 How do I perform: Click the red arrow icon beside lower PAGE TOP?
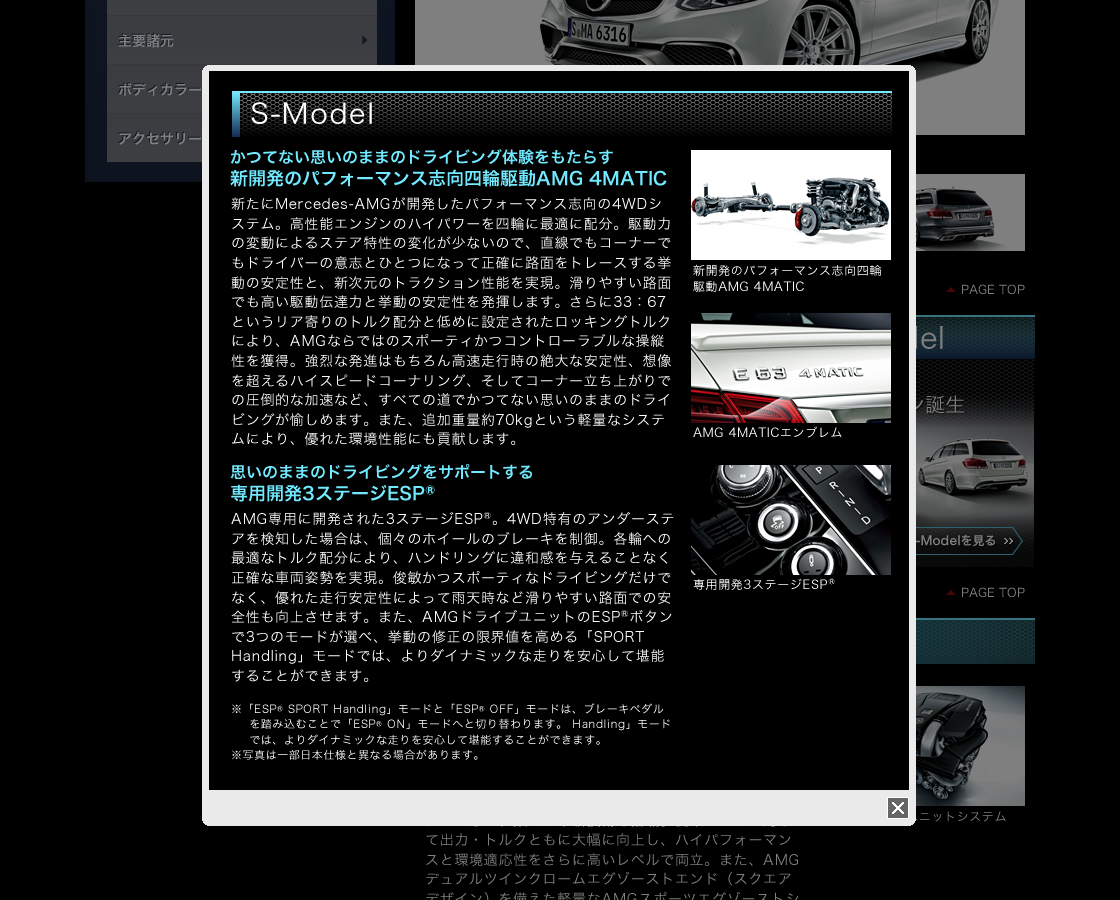951,593
